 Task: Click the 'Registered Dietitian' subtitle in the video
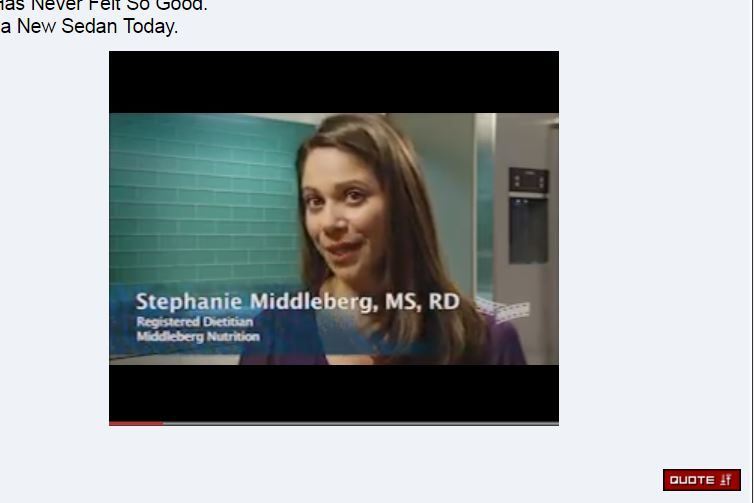point(194,322)
